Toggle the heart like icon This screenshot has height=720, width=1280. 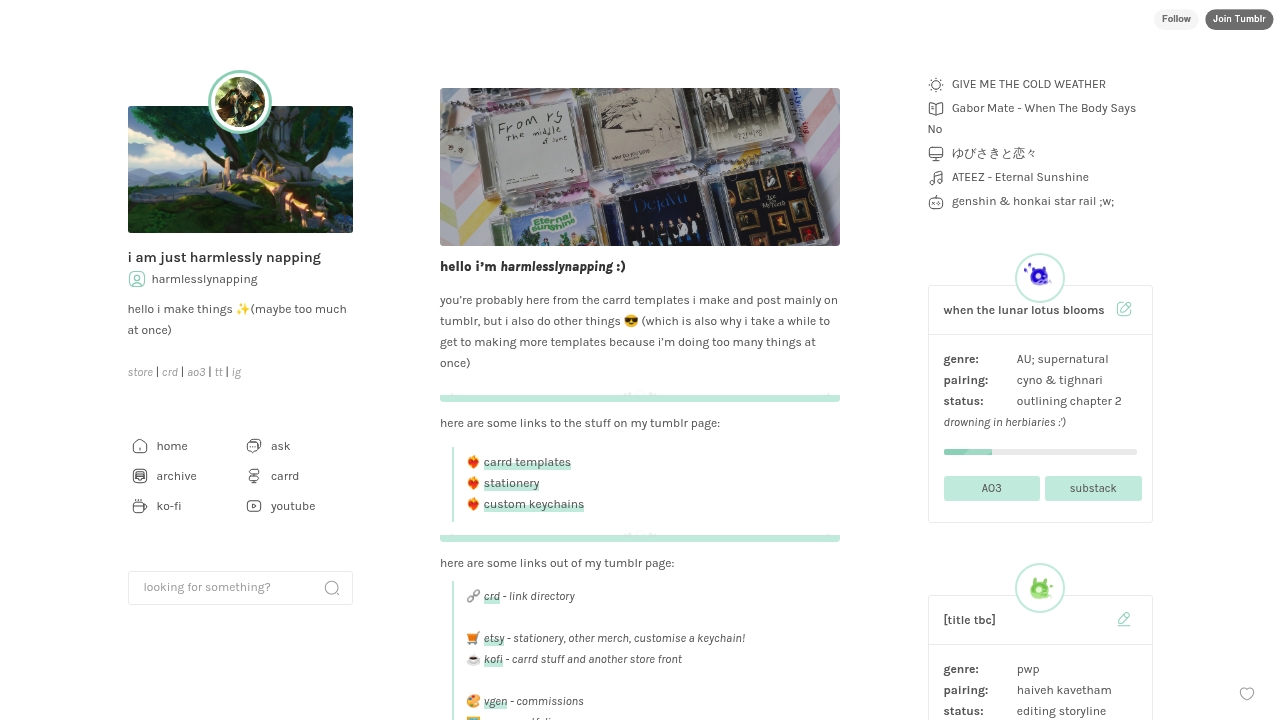click(1247, 693)
